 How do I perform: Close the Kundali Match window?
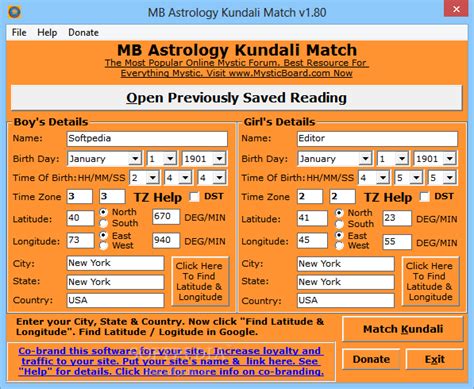(x=456, y=9)
